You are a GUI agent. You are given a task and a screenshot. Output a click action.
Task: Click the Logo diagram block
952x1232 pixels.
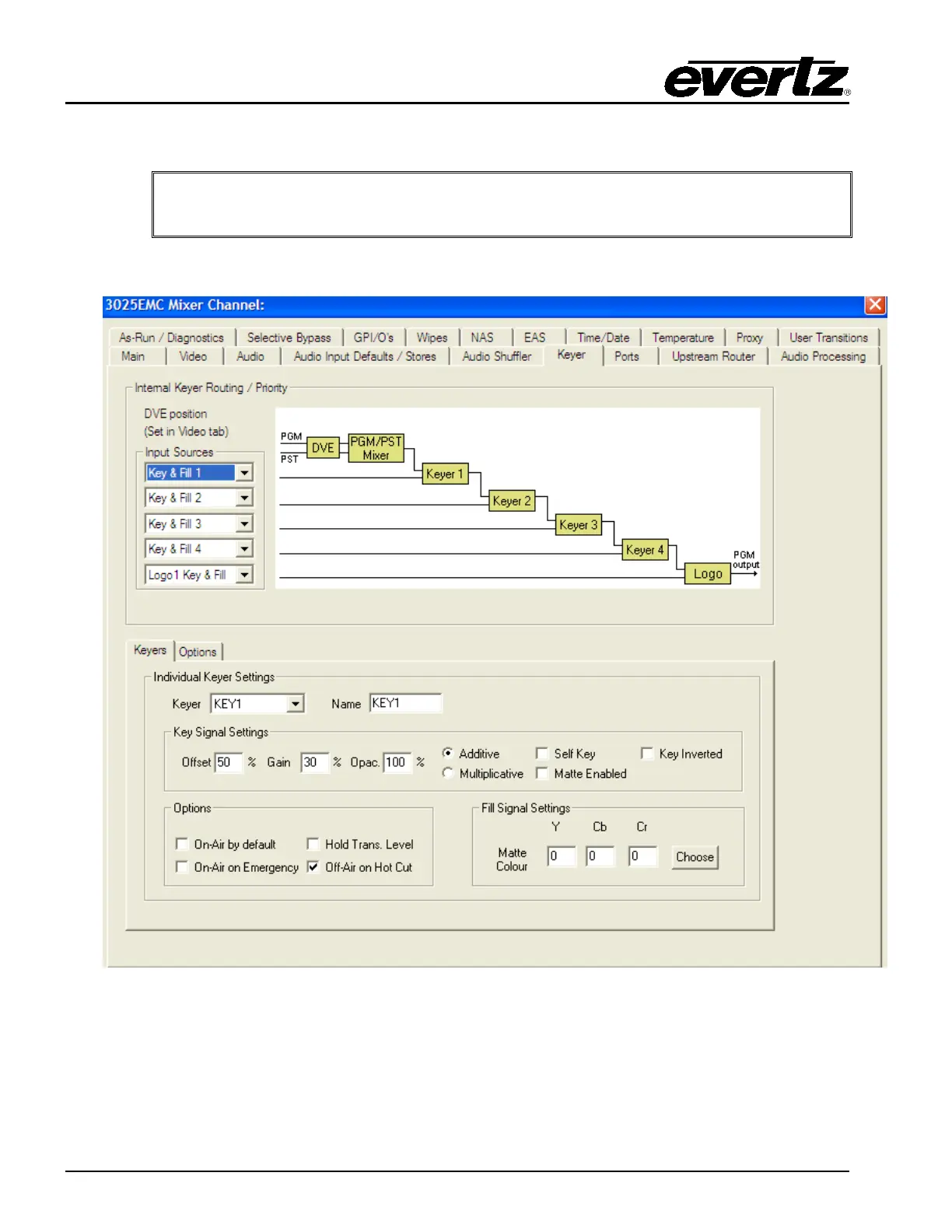pos(708,574)
